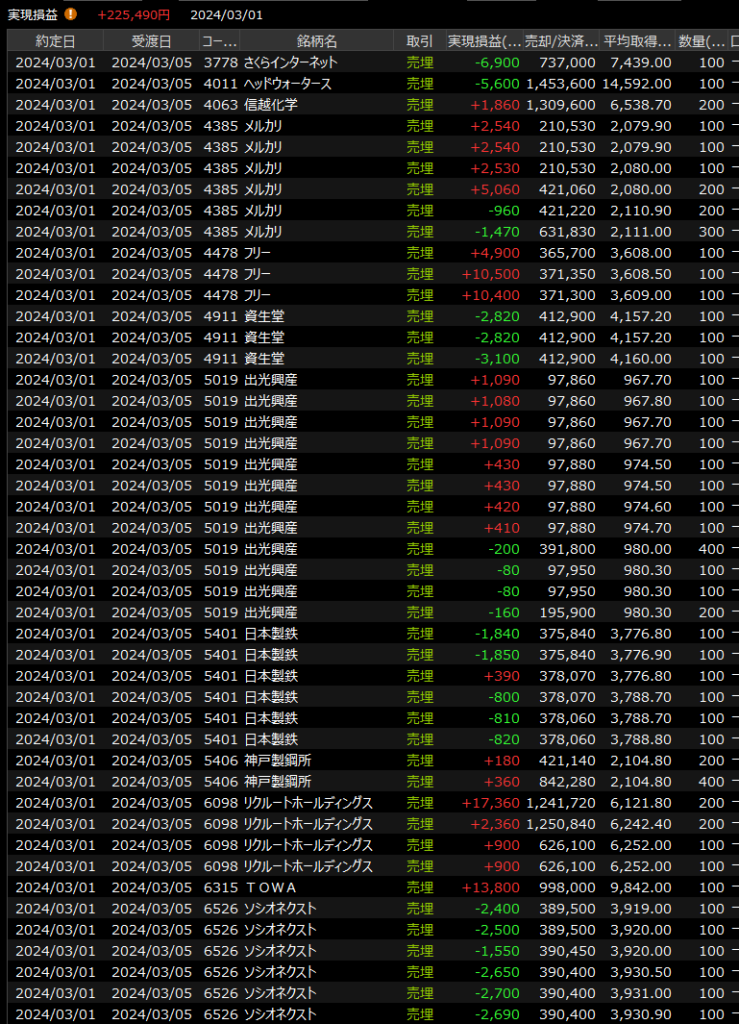739x1024 pixels.
Task: Sort by 実現損益 column header
Action: coord(484,41)
